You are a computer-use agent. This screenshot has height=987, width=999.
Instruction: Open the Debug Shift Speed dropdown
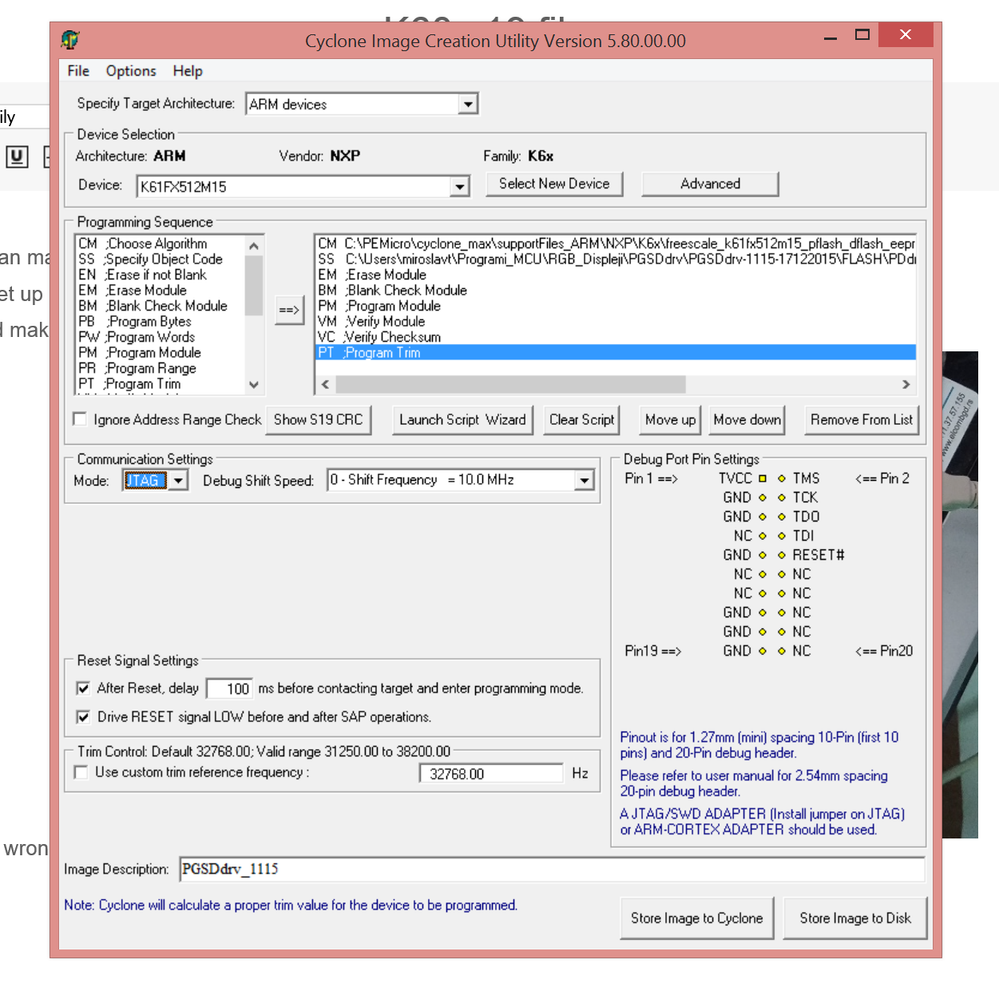pyautogui.click(x=584, y=480)
